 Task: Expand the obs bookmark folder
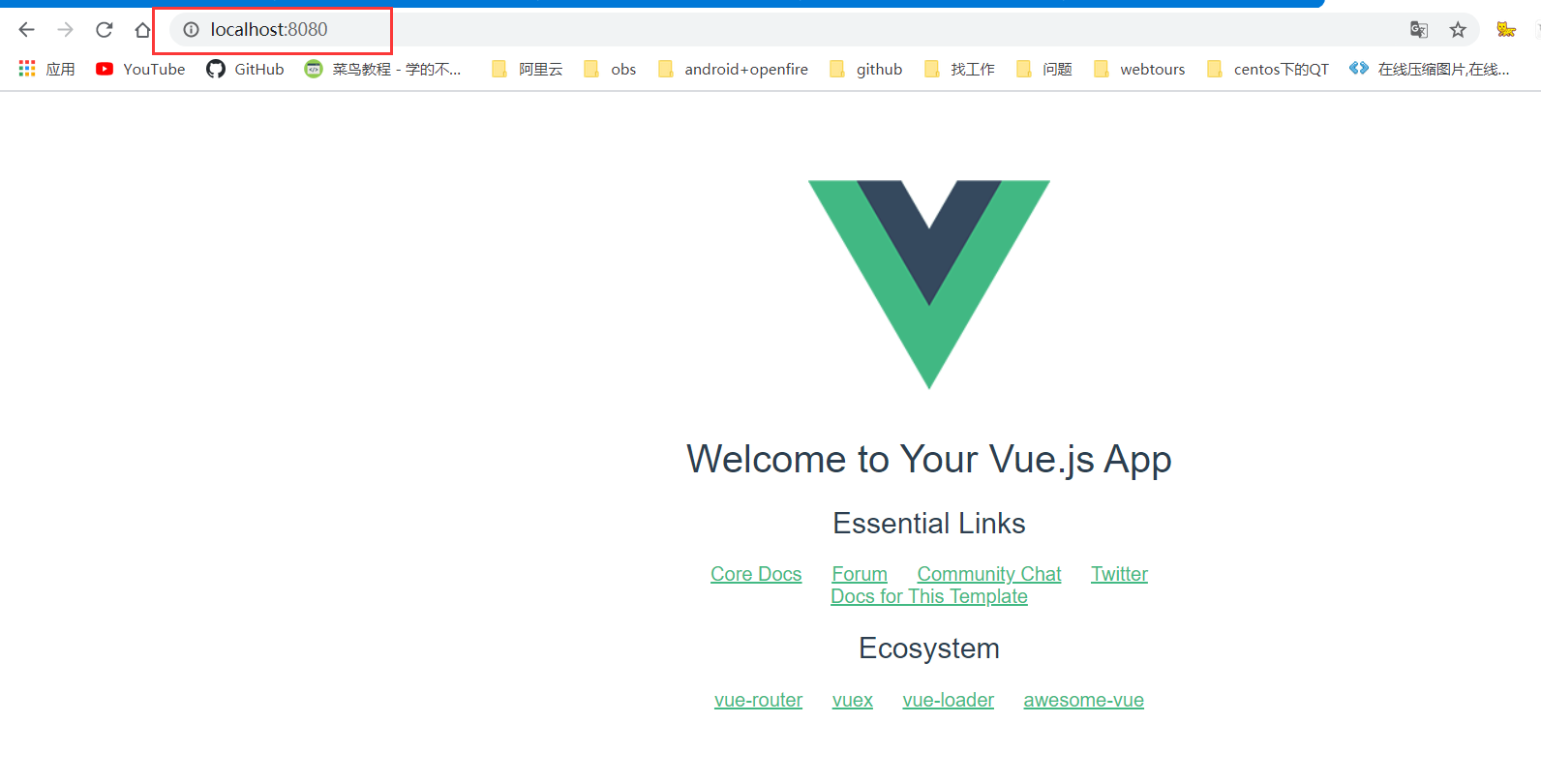610,69
